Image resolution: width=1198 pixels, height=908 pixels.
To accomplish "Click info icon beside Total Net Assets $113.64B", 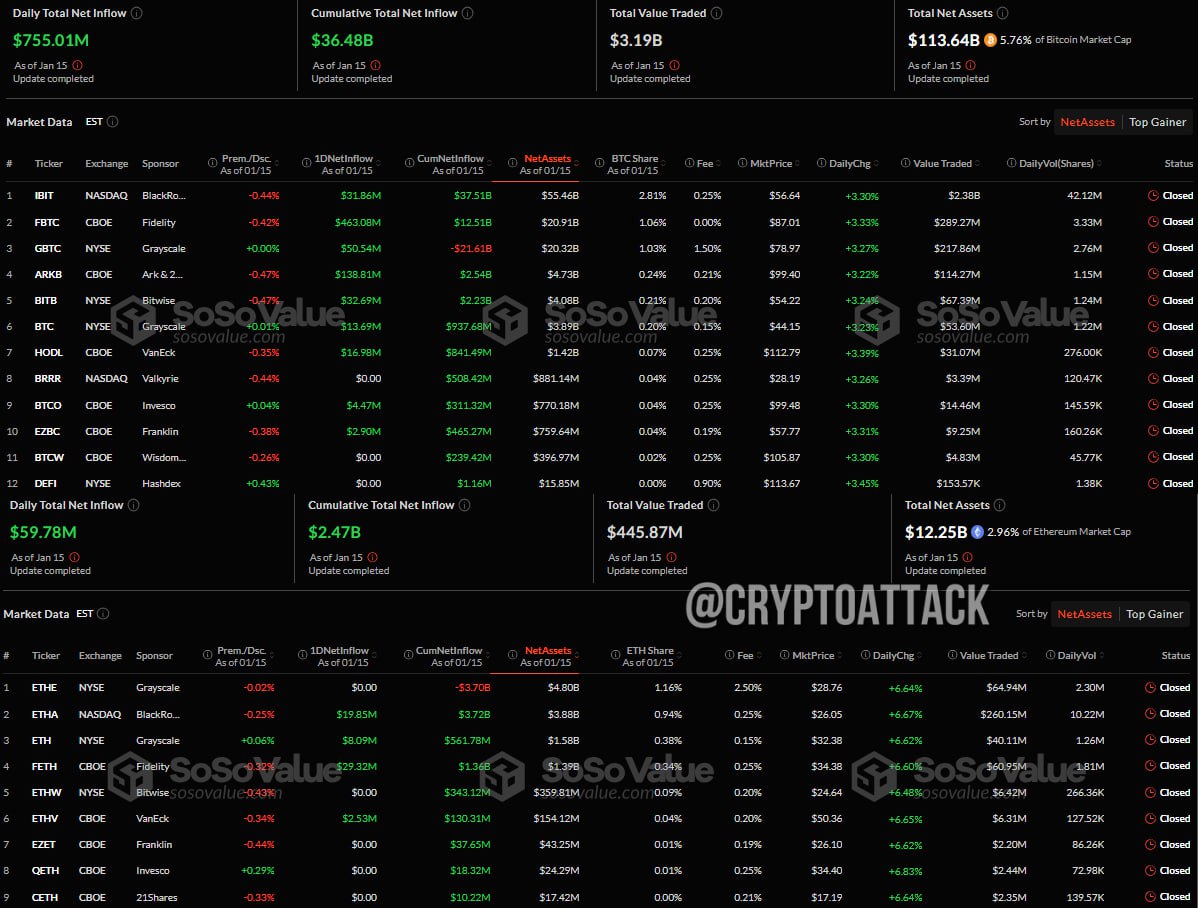I will point(1003,13).
